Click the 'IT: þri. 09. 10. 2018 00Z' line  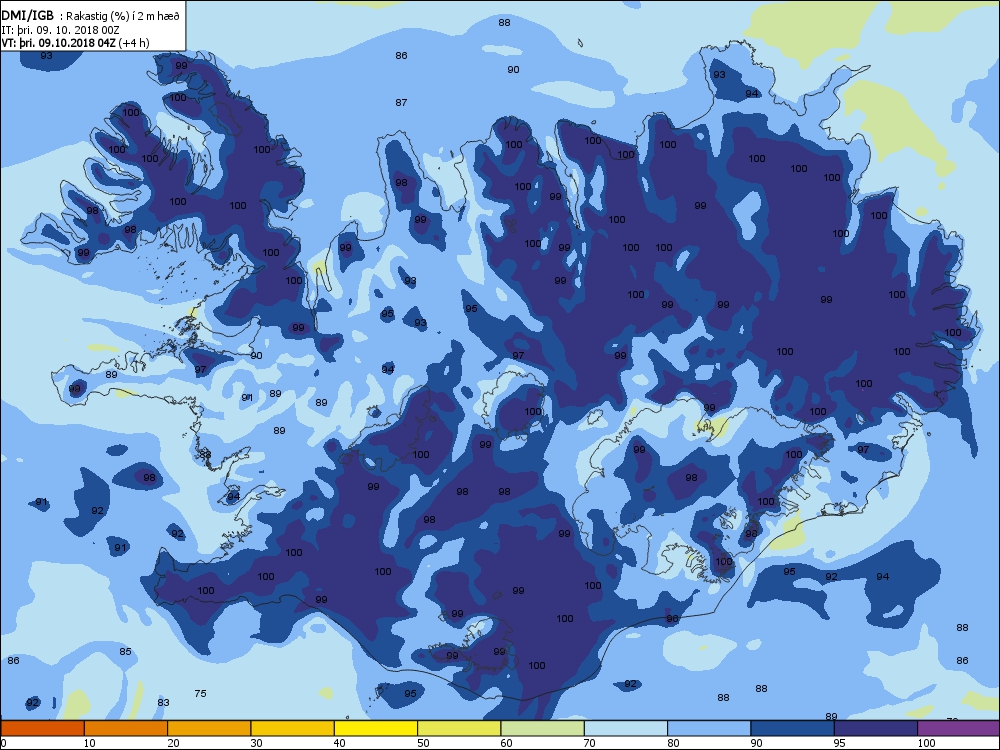point(60,30)
